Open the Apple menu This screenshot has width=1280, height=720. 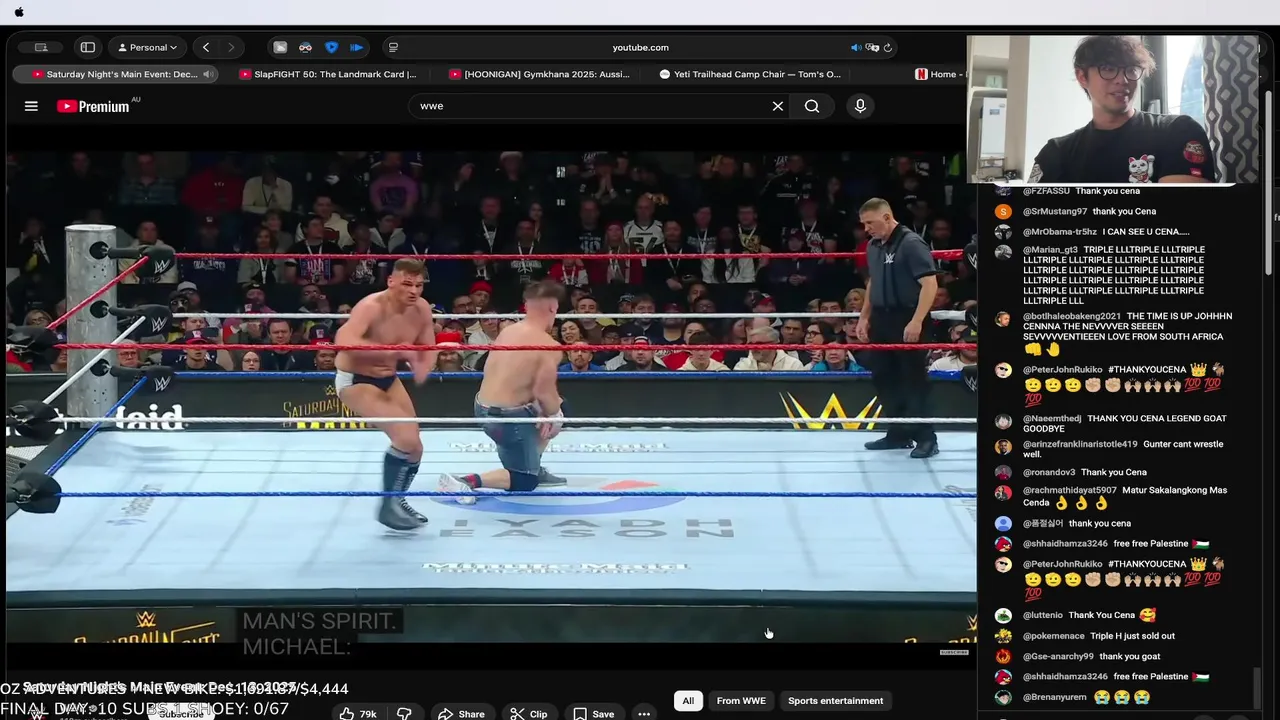point(19,12)
